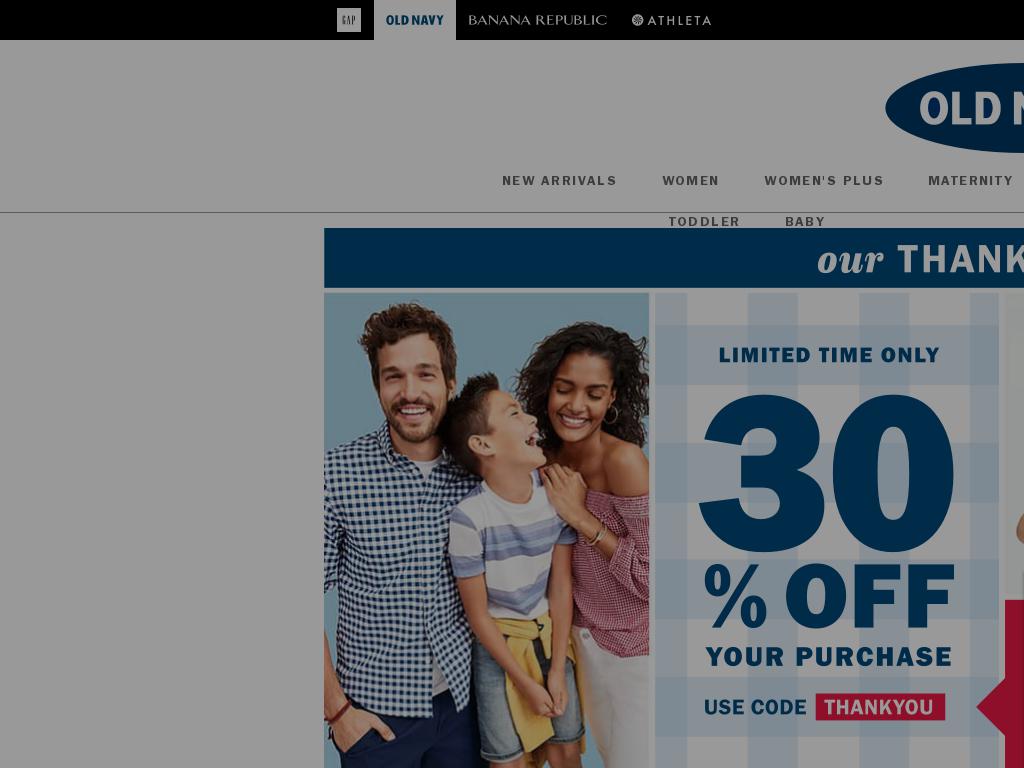Open the Baby menu

coord(805,221)
